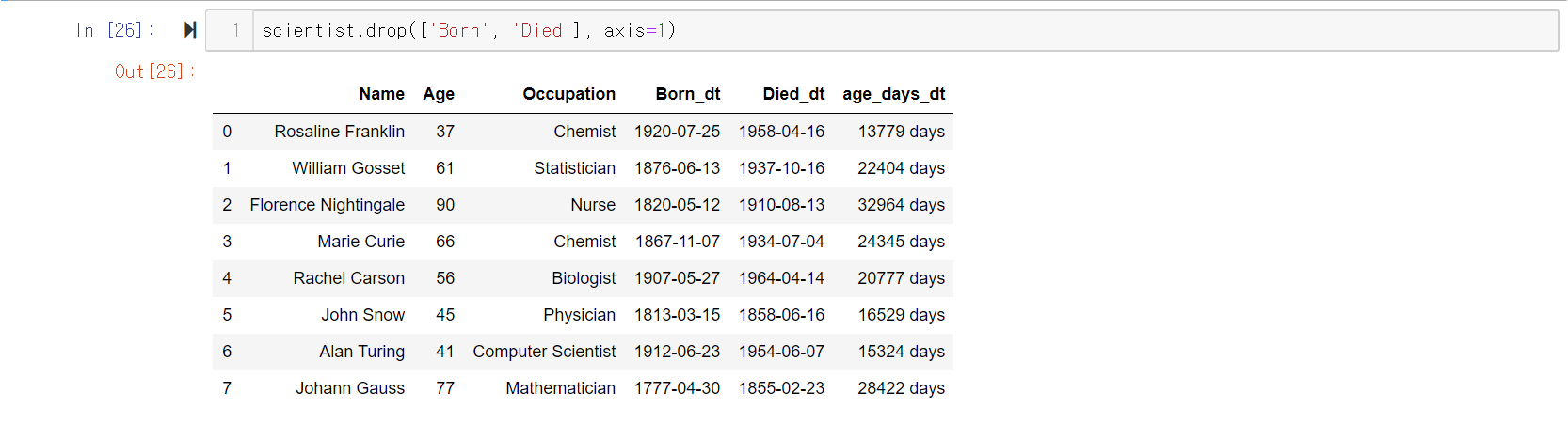This screenshot has width=1568, height=424.
Task: Click the 16529 days cell
Action: pos(901,315)
